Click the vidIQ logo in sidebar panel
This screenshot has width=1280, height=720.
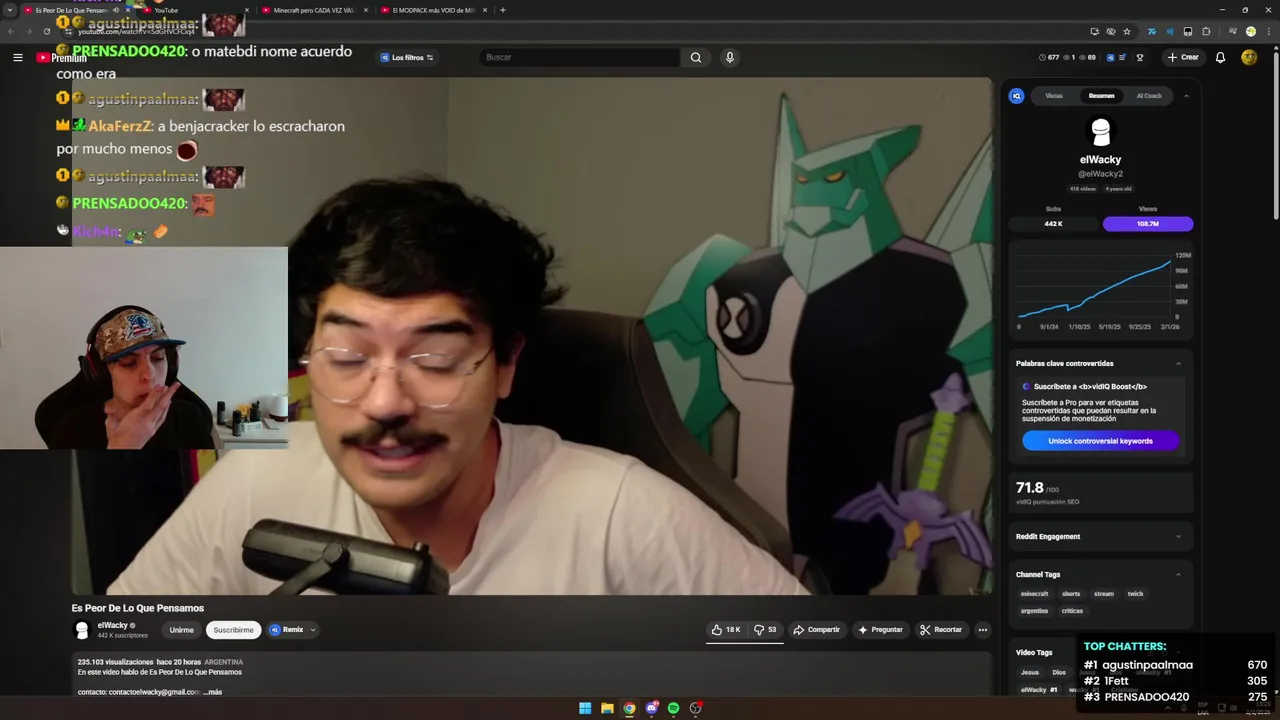click(1017, 96)
